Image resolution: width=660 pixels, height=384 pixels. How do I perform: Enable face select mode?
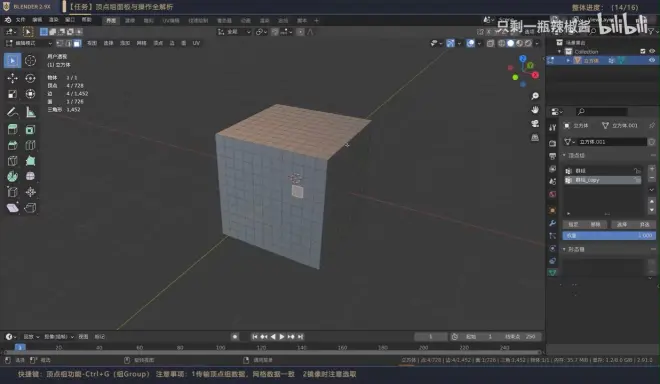[77, 43]
